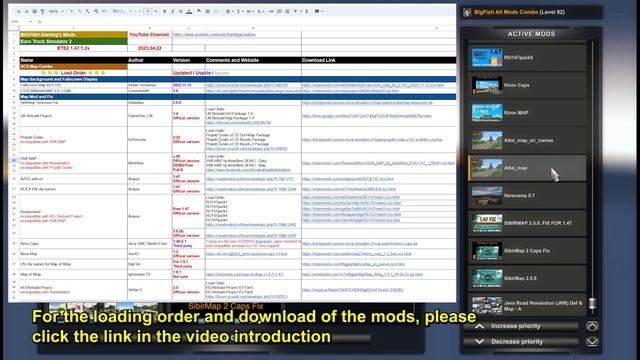Click the Decrease priority button
The height and width of the screenshot is (360, 640).
pos(521,342)
